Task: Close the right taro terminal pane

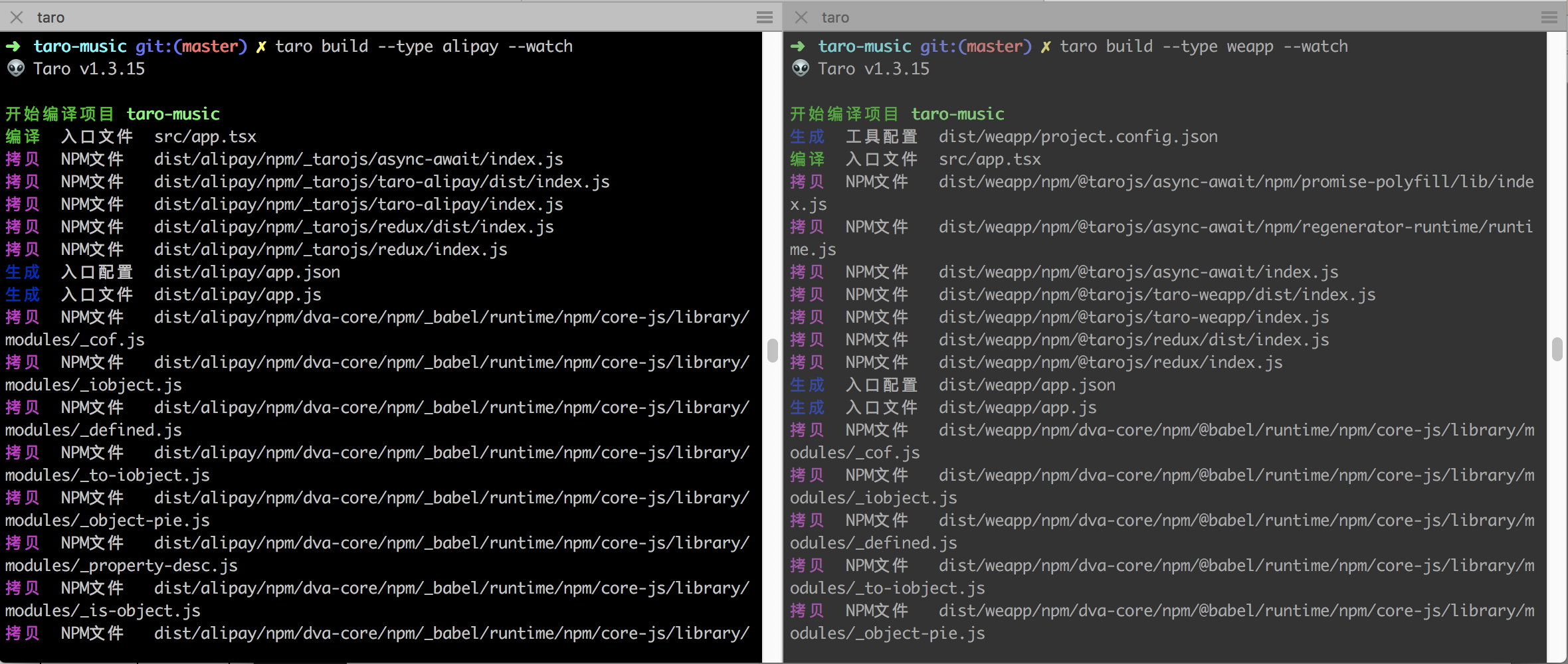Action: [x=801, y=17]
